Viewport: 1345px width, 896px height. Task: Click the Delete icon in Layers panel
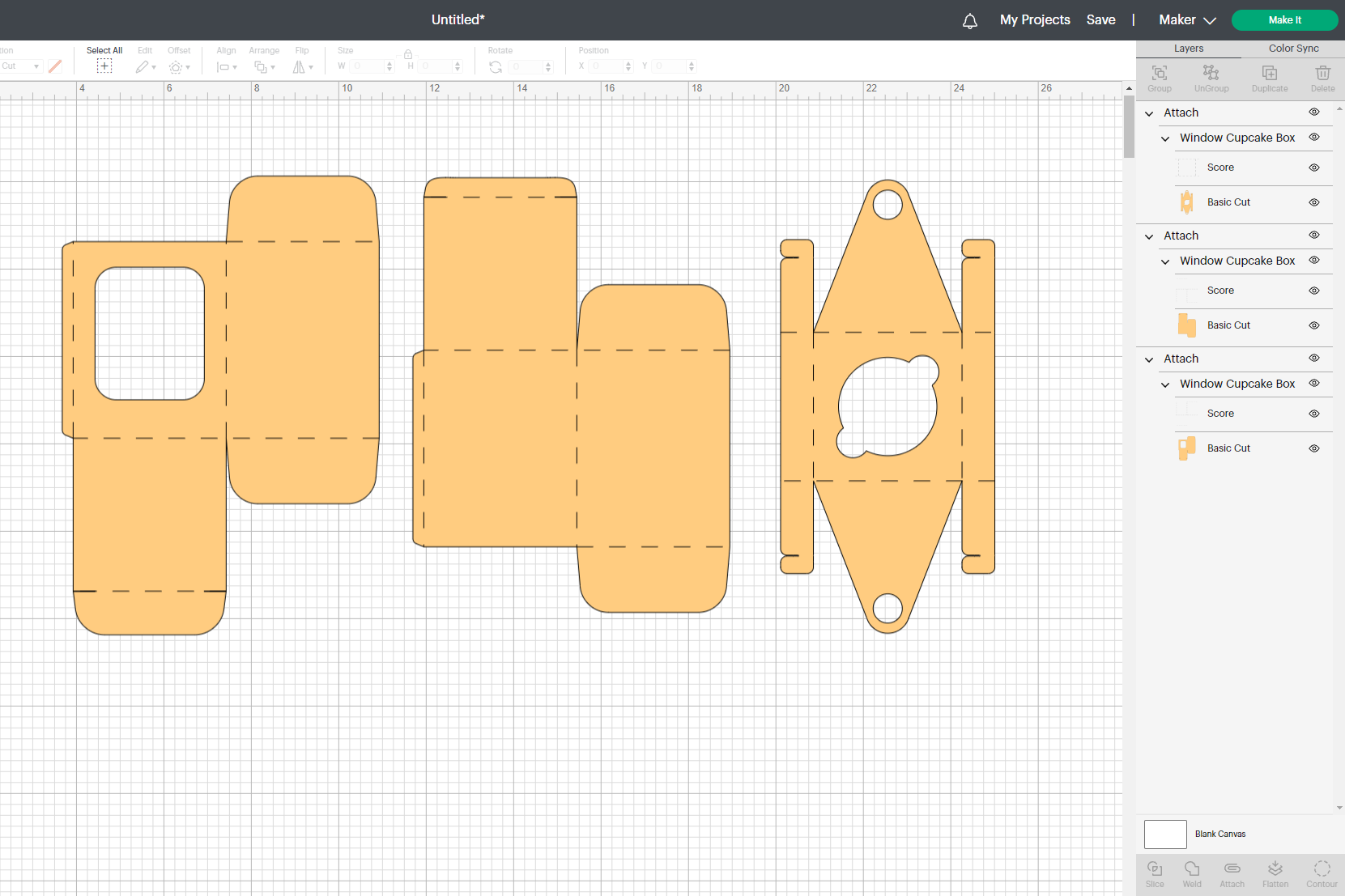[x=1323, y=77]
